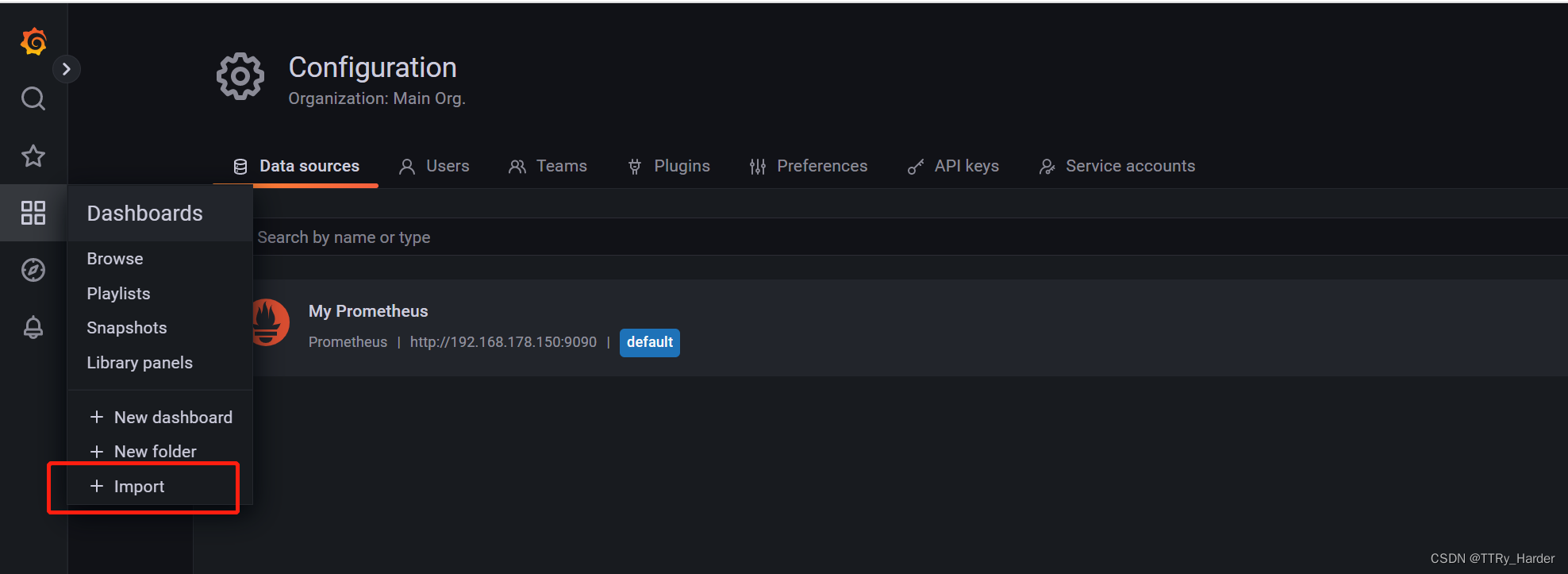Screen dimensions: 1568x574
Task: Go to the API keys tab
Action: click(x=953, y=166)
